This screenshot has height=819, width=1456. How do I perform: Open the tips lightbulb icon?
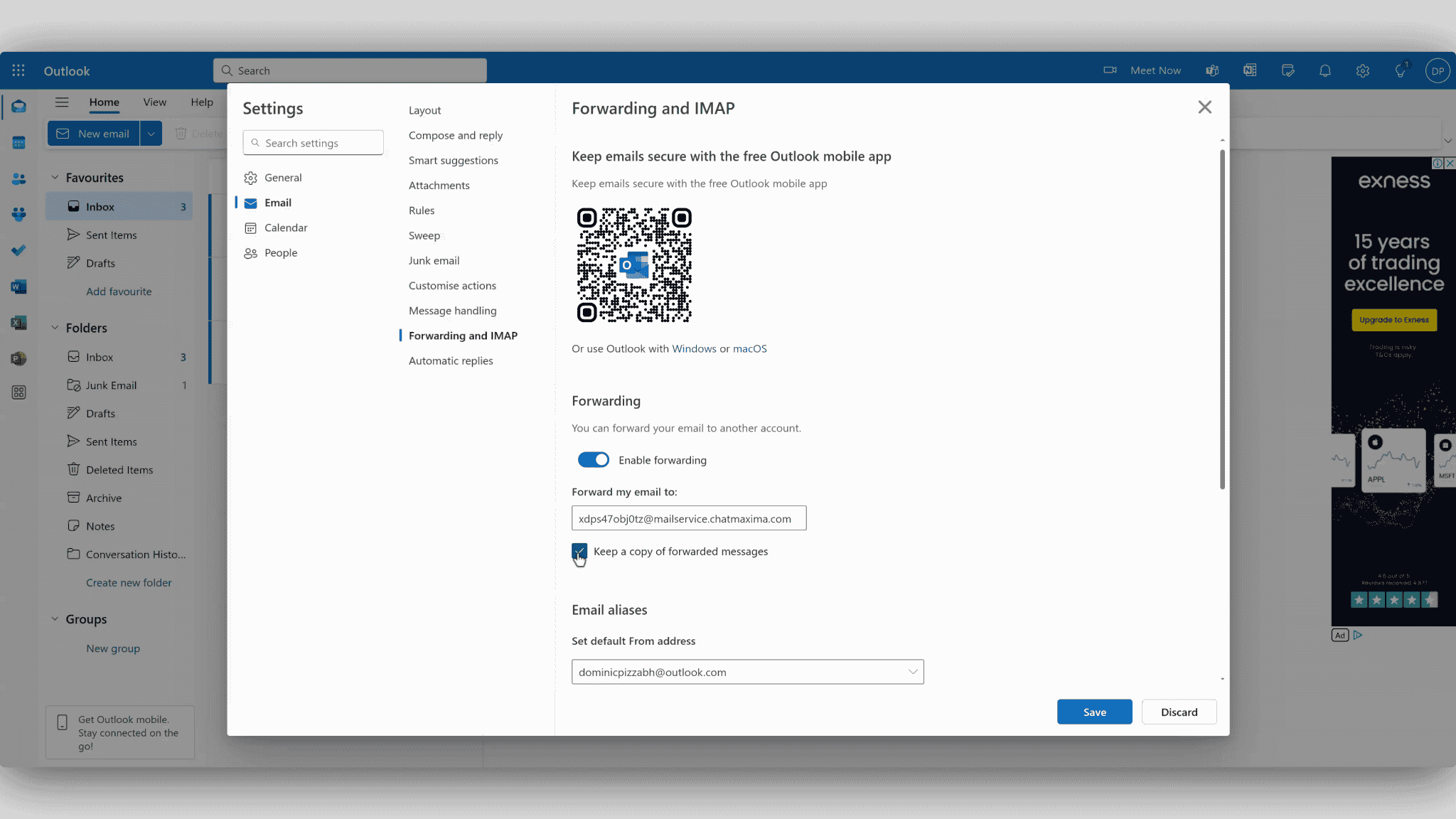[x=1401, y=70]
